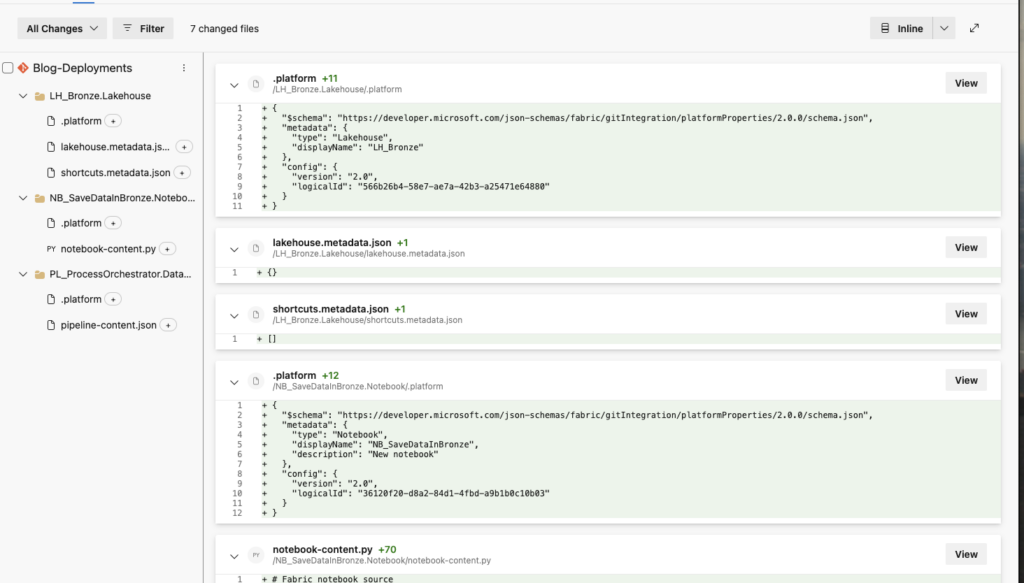Click the PY file icon in notebook-content.py header

click(x=255, y=554)
